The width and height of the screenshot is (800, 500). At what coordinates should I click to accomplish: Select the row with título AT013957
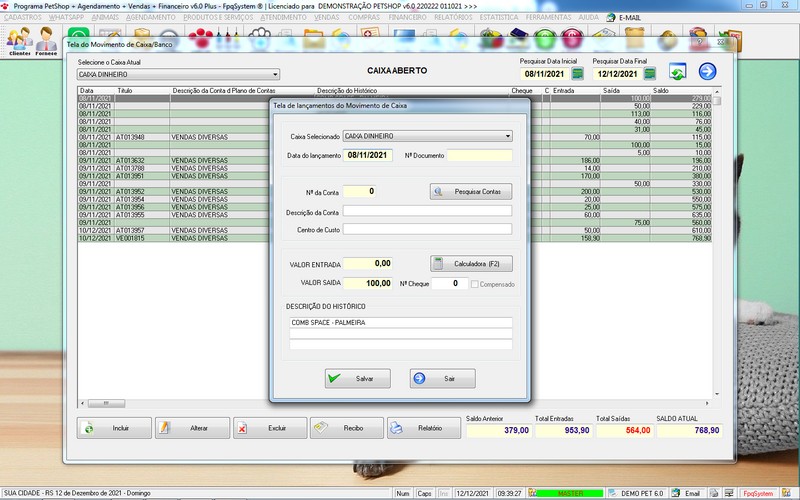(x=395, y=231)
